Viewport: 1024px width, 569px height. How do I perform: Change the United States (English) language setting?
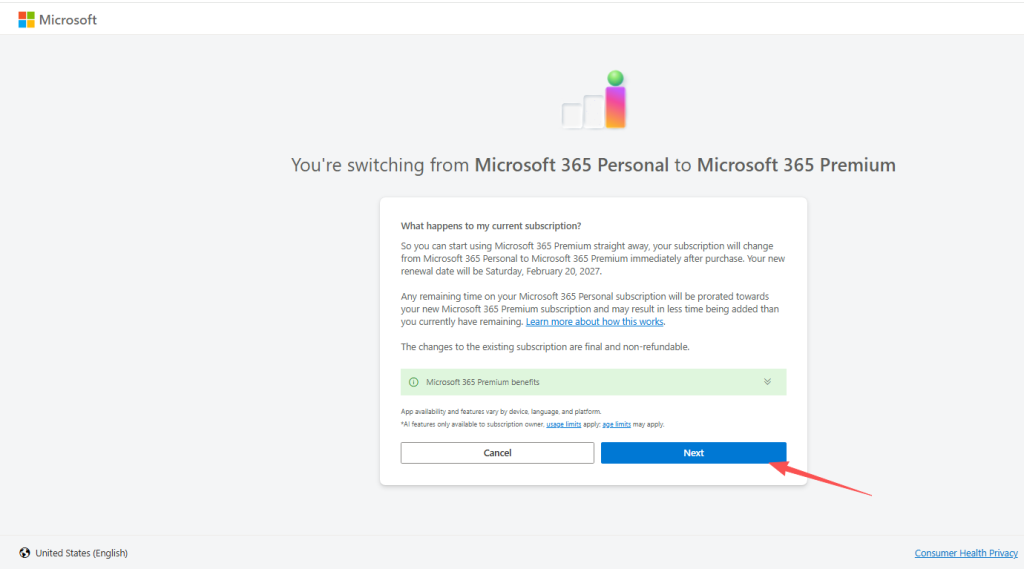[x=81, y=553]
